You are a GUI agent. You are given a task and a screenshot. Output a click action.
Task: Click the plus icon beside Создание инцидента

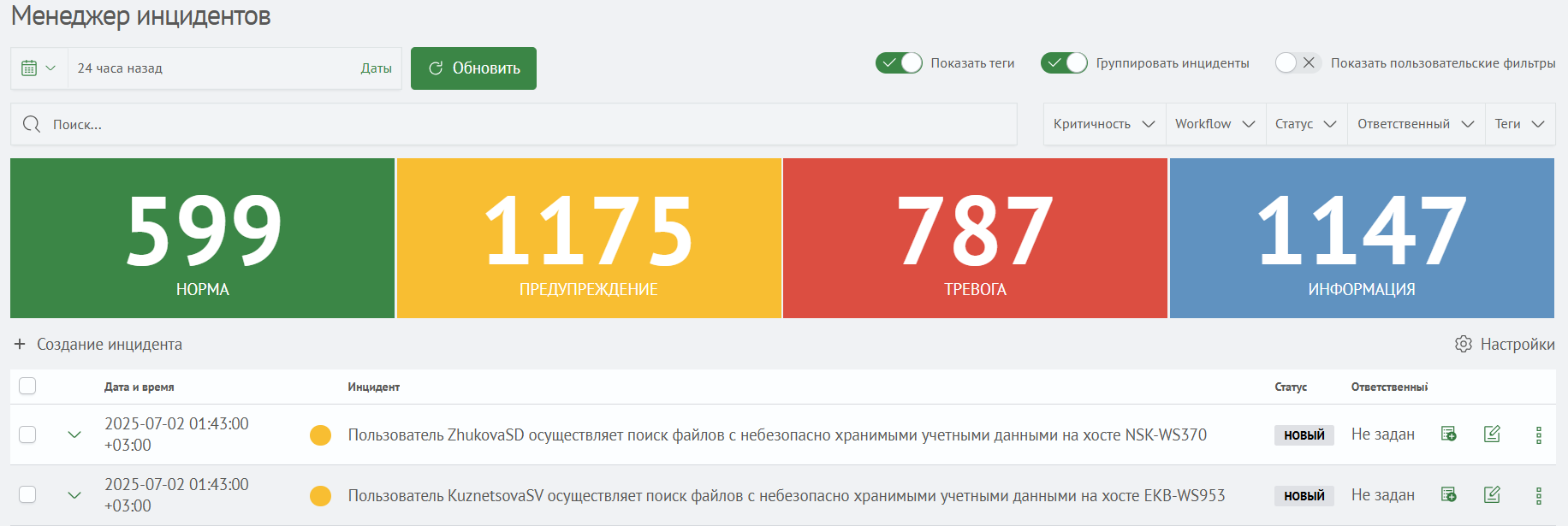[x=20, y=344]
